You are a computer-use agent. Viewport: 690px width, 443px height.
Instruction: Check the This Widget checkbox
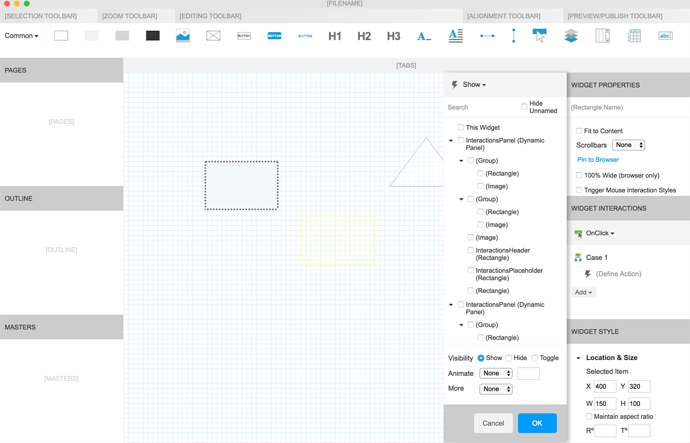click(x=461, y=128)
